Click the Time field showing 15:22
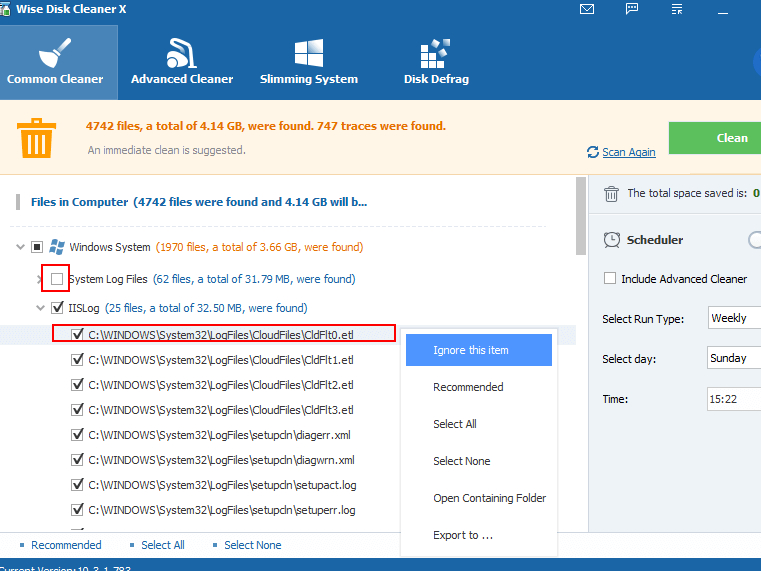761x571 pixels. [734, 399]
